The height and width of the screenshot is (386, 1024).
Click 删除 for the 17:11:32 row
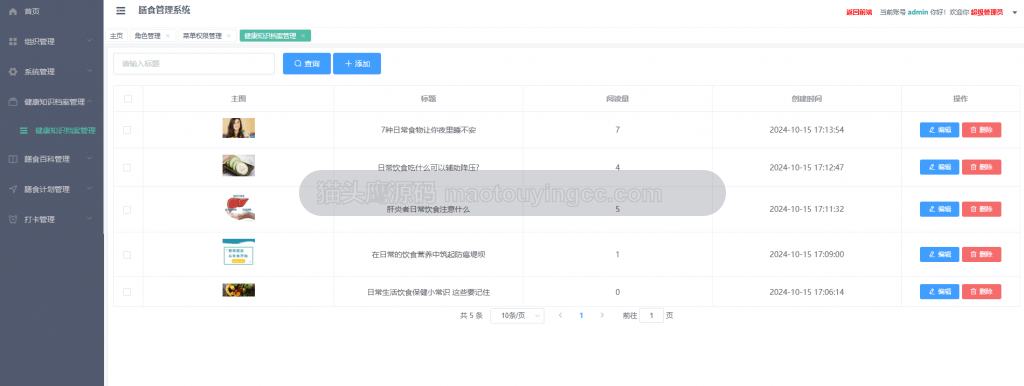pyautogui.click(x=982, y=209)
